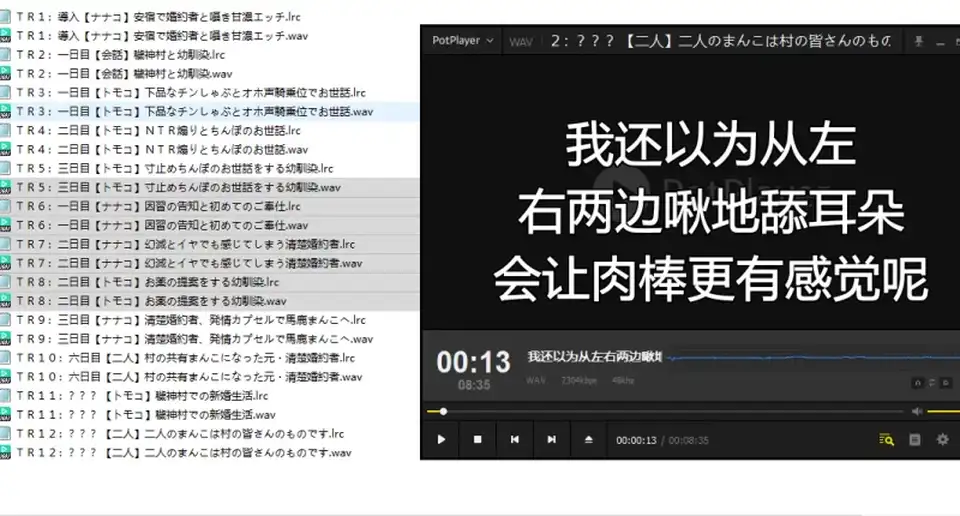Select the TR12 .lrc file name
This screenshot has width=960, height=516.
point(180,433)
